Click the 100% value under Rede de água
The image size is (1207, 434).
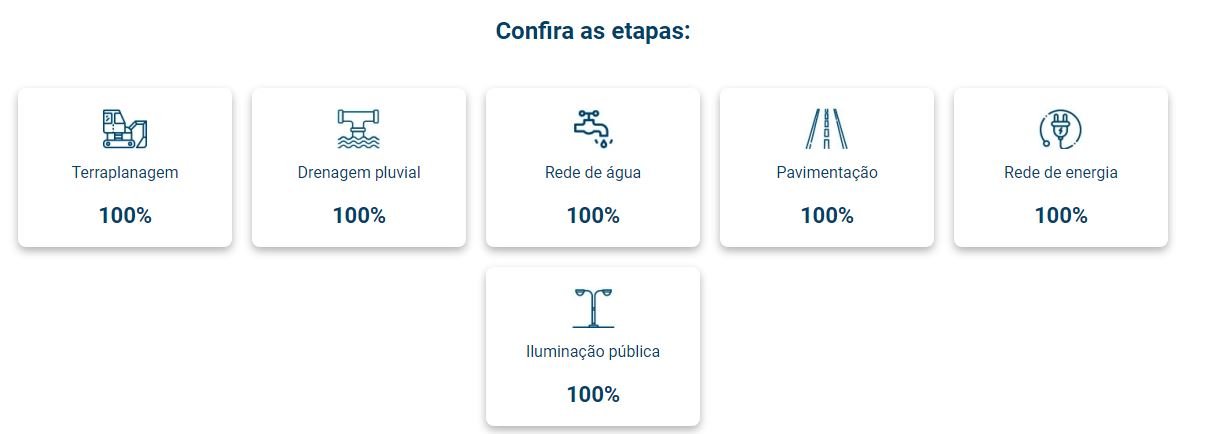pos(593,215)
